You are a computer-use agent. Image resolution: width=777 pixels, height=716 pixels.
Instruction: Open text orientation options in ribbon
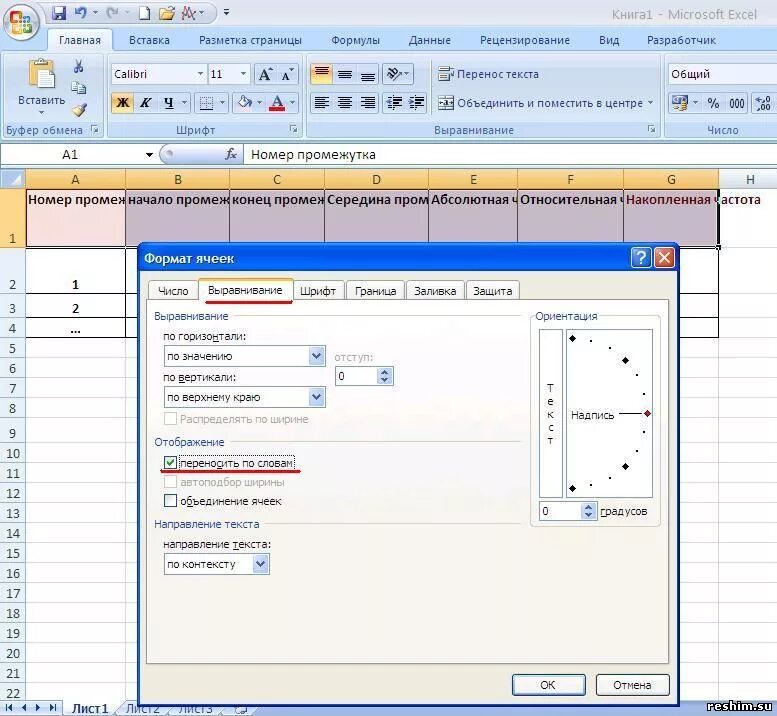pos(397,74)
